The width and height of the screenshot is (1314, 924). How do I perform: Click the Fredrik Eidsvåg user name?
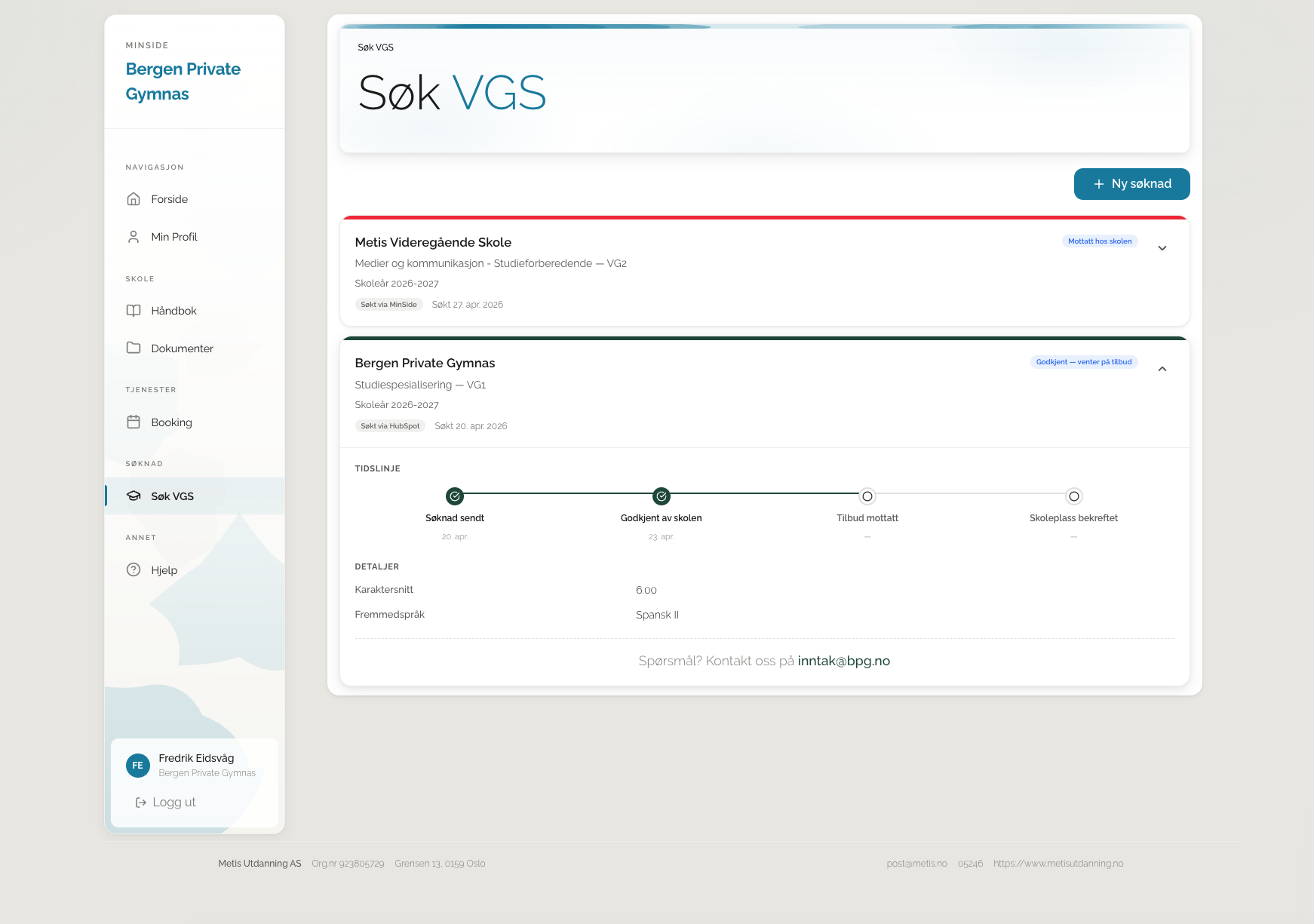coord(196,758)
